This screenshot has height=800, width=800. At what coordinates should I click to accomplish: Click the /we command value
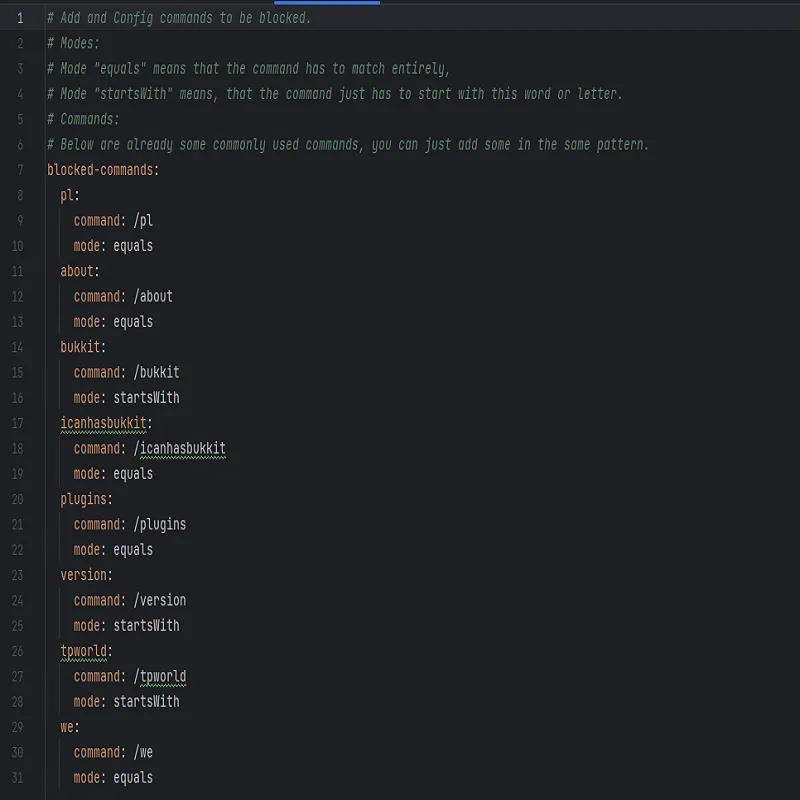(x=143, y=753)
